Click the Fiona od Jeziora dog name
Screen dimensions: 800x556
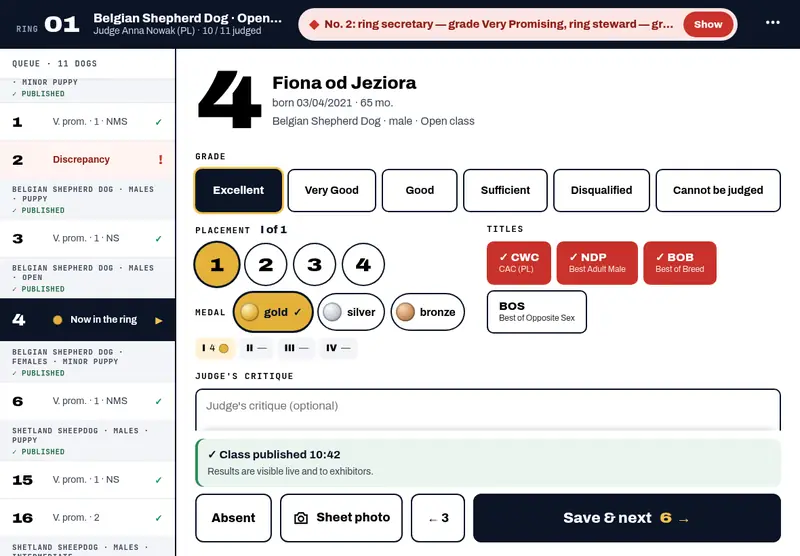pos(344,83)
